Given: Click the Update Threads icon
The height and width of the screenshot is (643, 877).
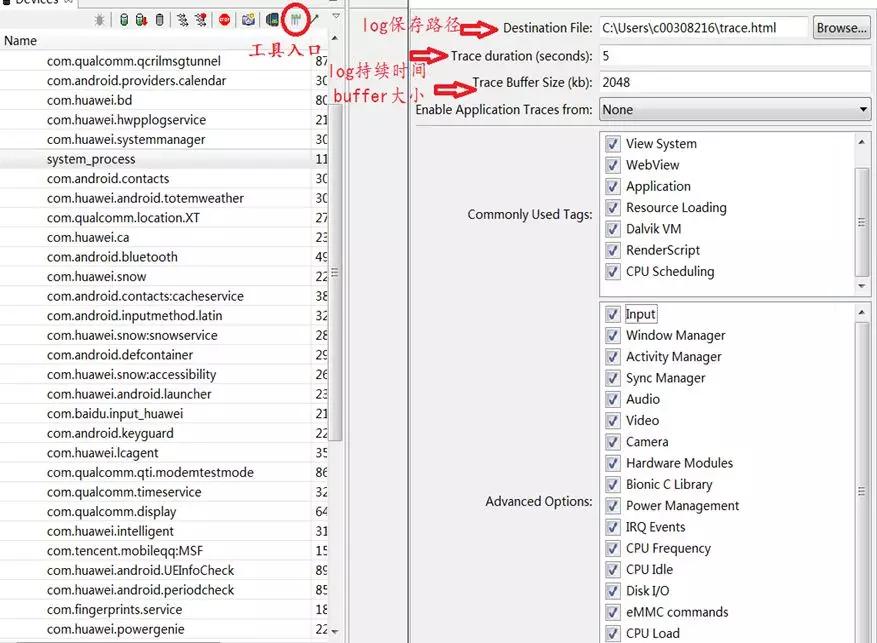Looking at the screenshot, I should (182, 21).
